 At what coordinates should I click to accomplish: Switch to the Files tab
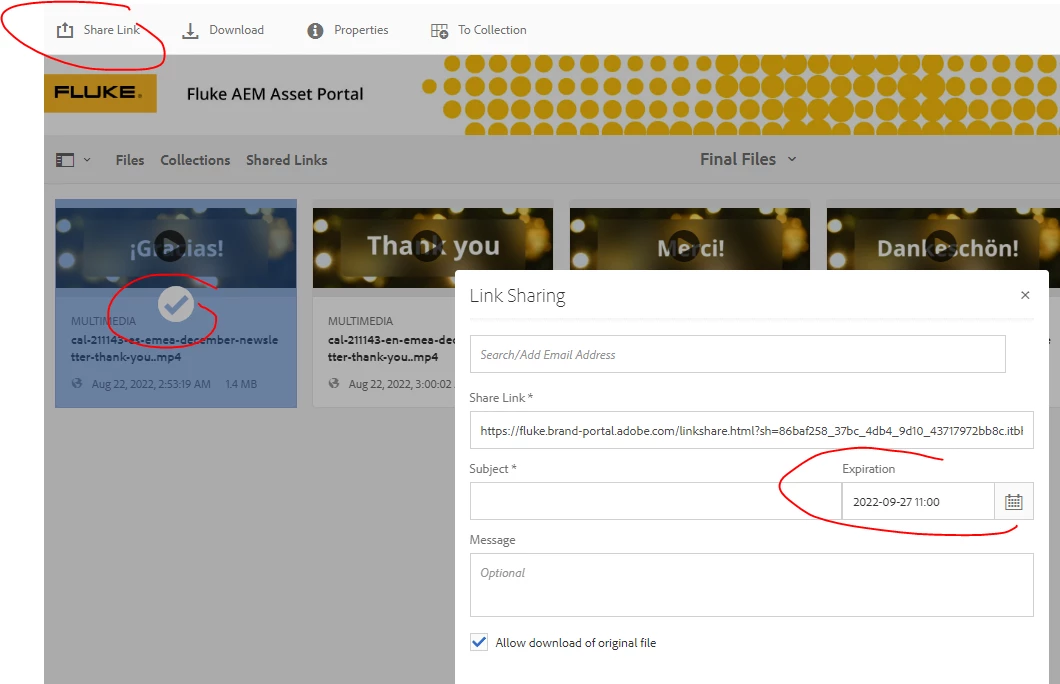click(x=130, y=160)
